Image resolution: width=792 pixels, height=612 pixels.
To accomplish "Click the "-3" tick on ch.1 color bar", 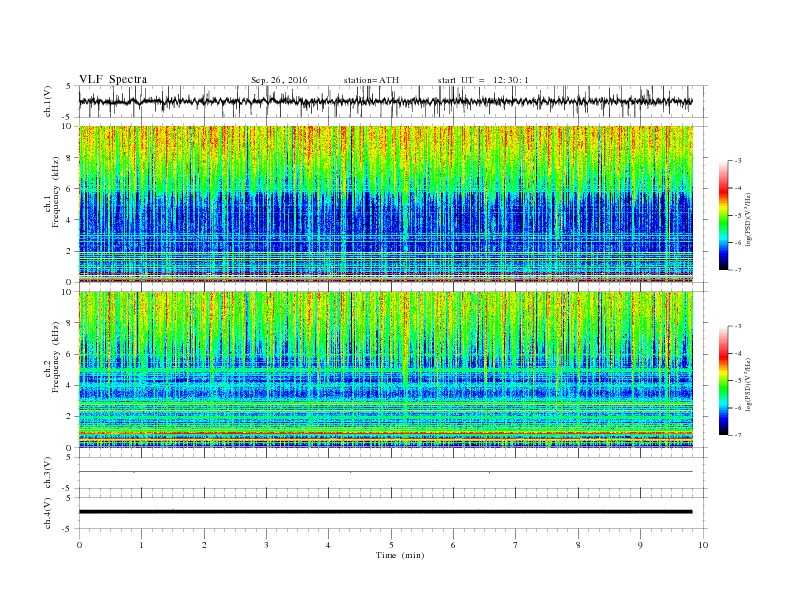I will (737, 161).
